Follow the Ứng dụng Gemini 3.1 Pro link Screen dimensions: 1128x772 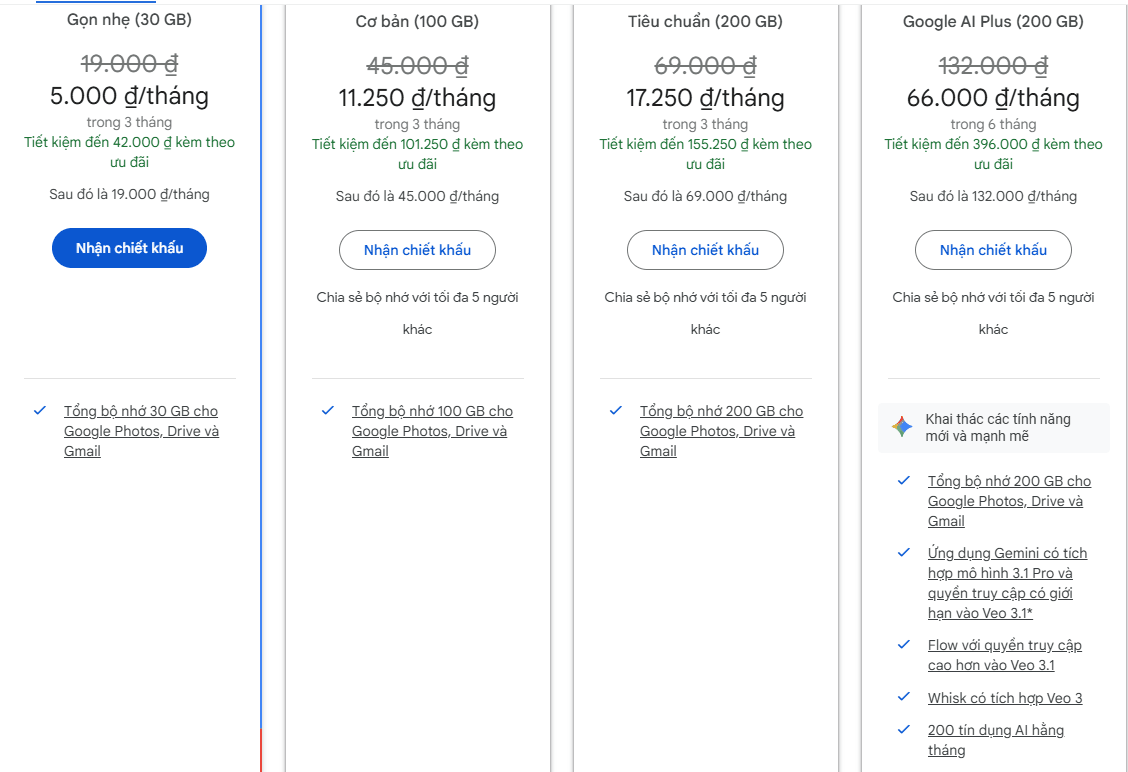click(x=1007, y=583)
